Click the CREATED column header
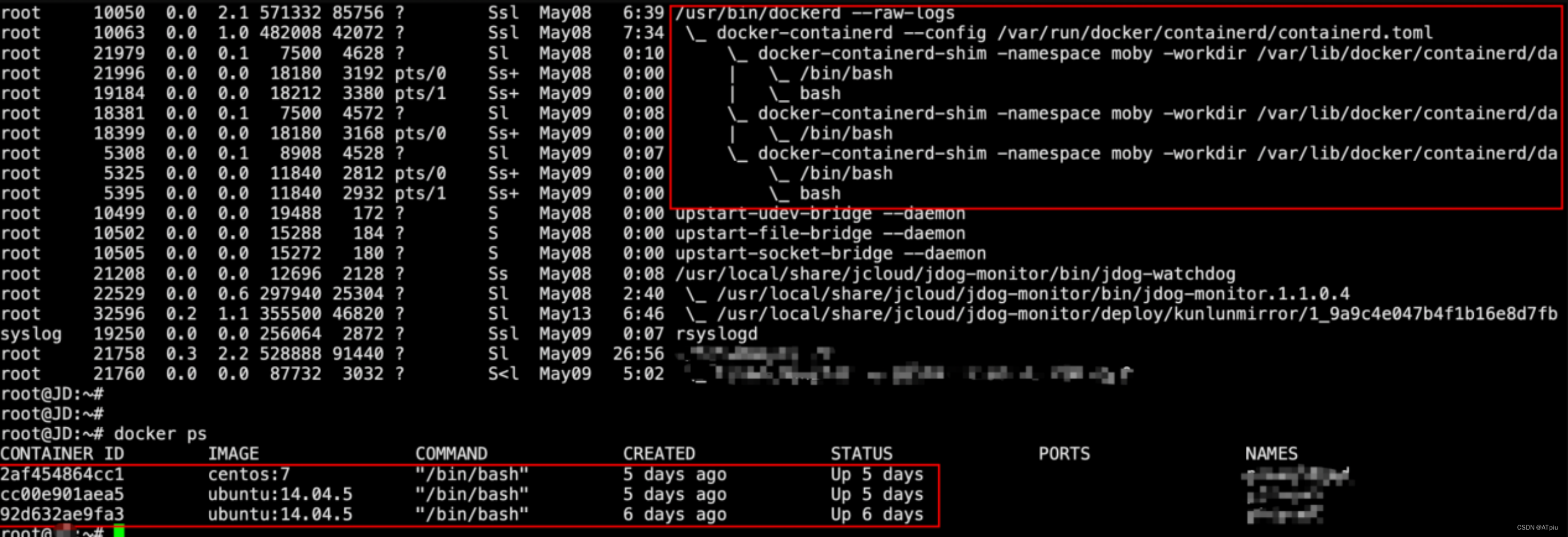1568x537 pixels. tap(659, 454)
